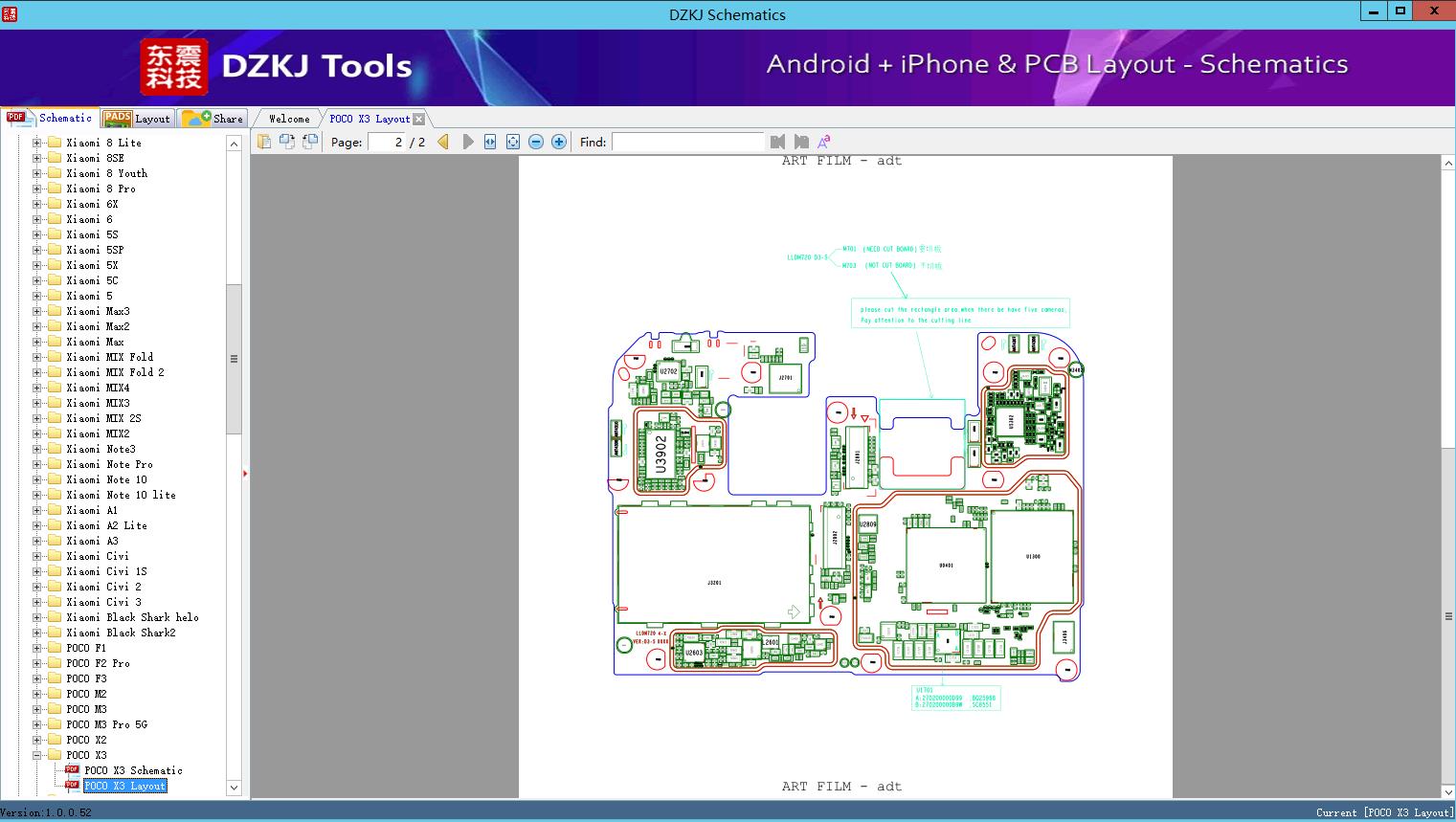Click the Xiaomi Black Shark2 folder icon

coord(55,633)
